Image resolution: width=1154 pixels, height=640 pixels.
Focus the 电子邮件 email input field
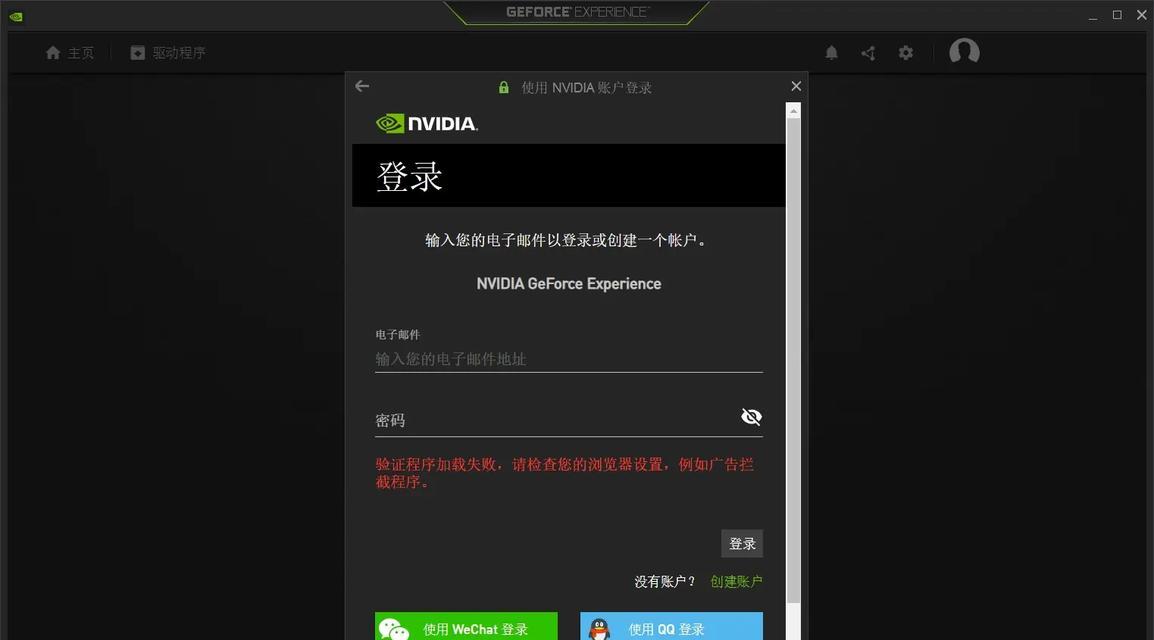click(568, 359)
